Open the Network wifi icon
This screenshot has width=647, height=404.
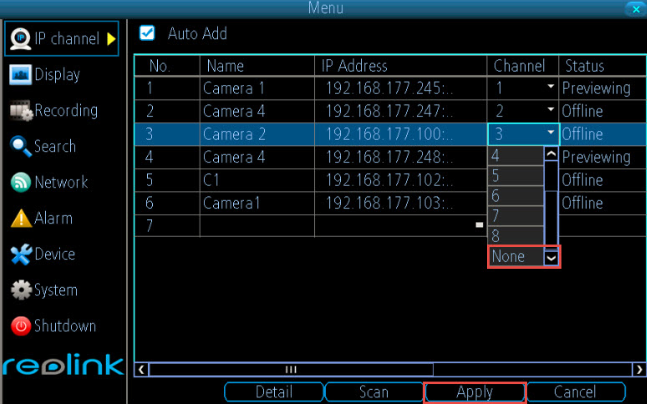(21, 182)
